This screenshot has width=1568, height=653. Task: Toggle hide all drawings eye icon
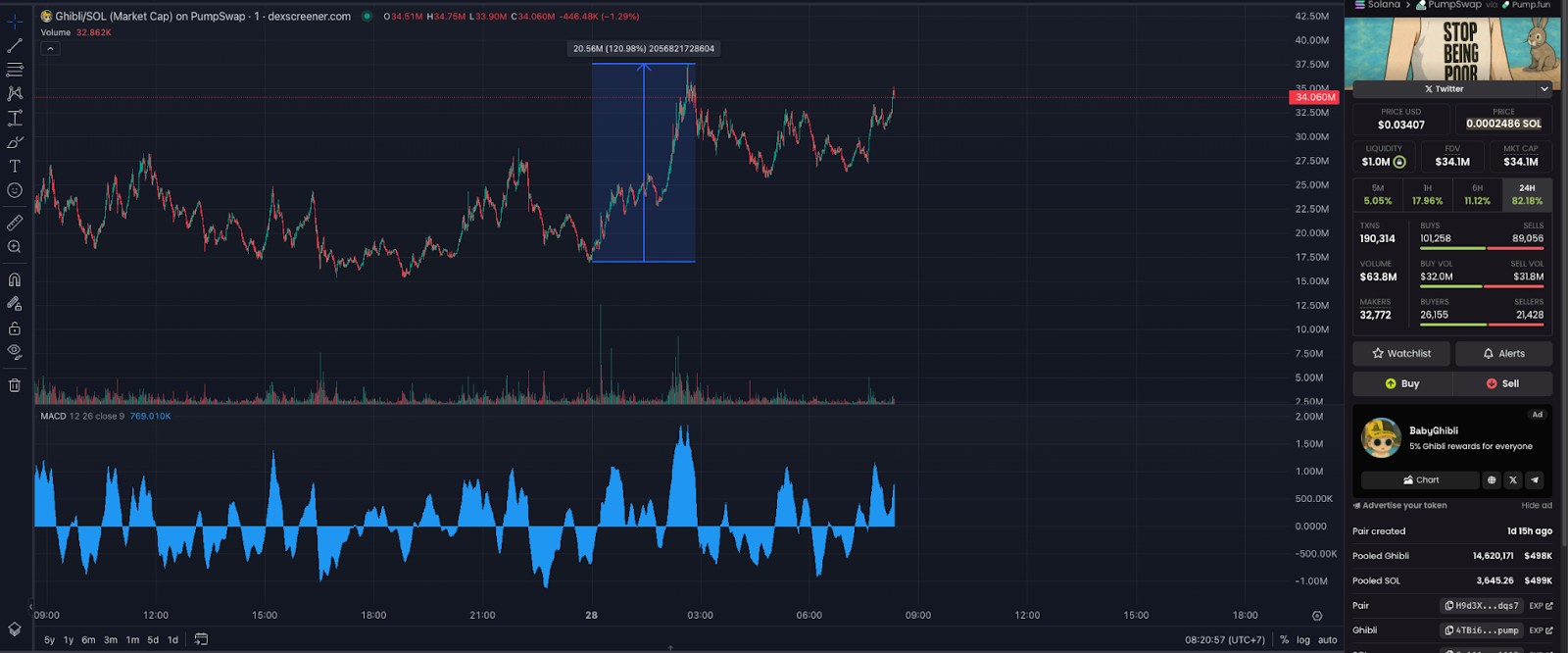(x=15, y=351)
